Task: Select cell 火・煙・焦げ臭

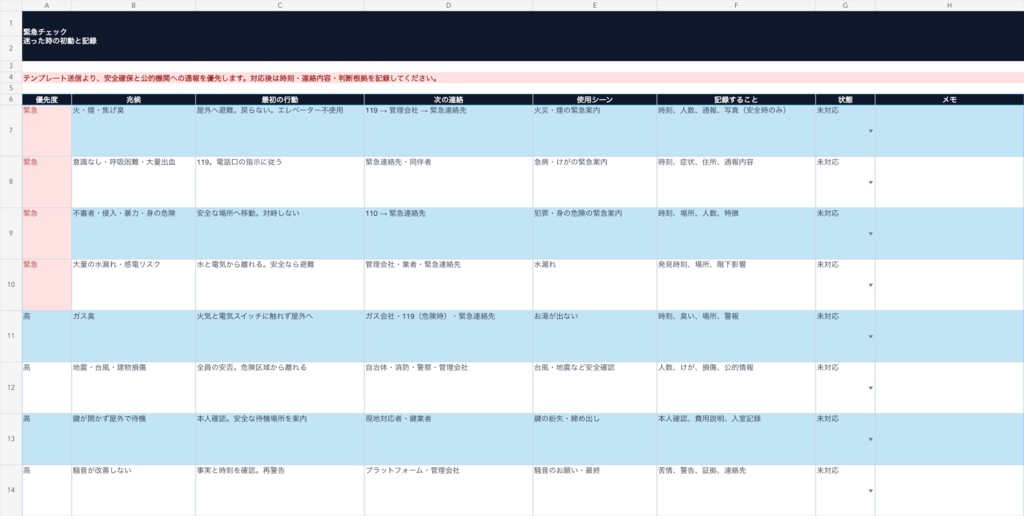Action: [x=133, y=131]
